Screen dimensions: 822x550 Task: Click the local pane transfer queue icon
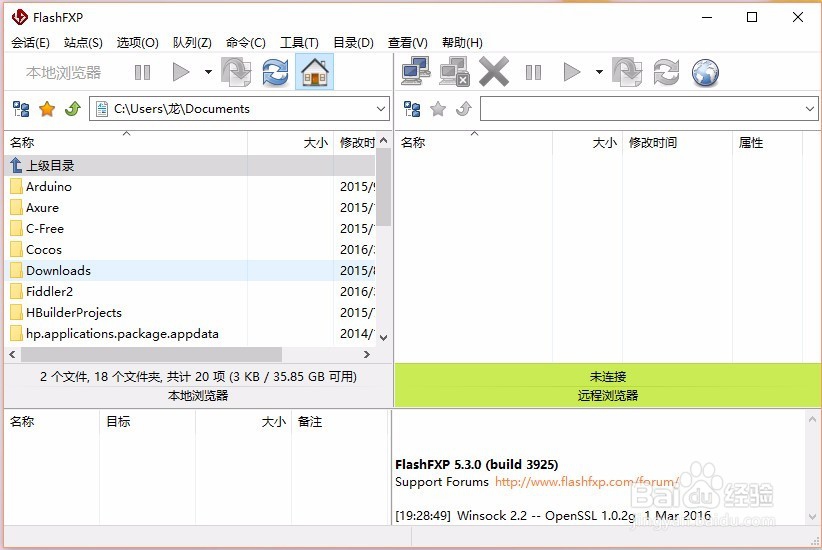[236, 72]
